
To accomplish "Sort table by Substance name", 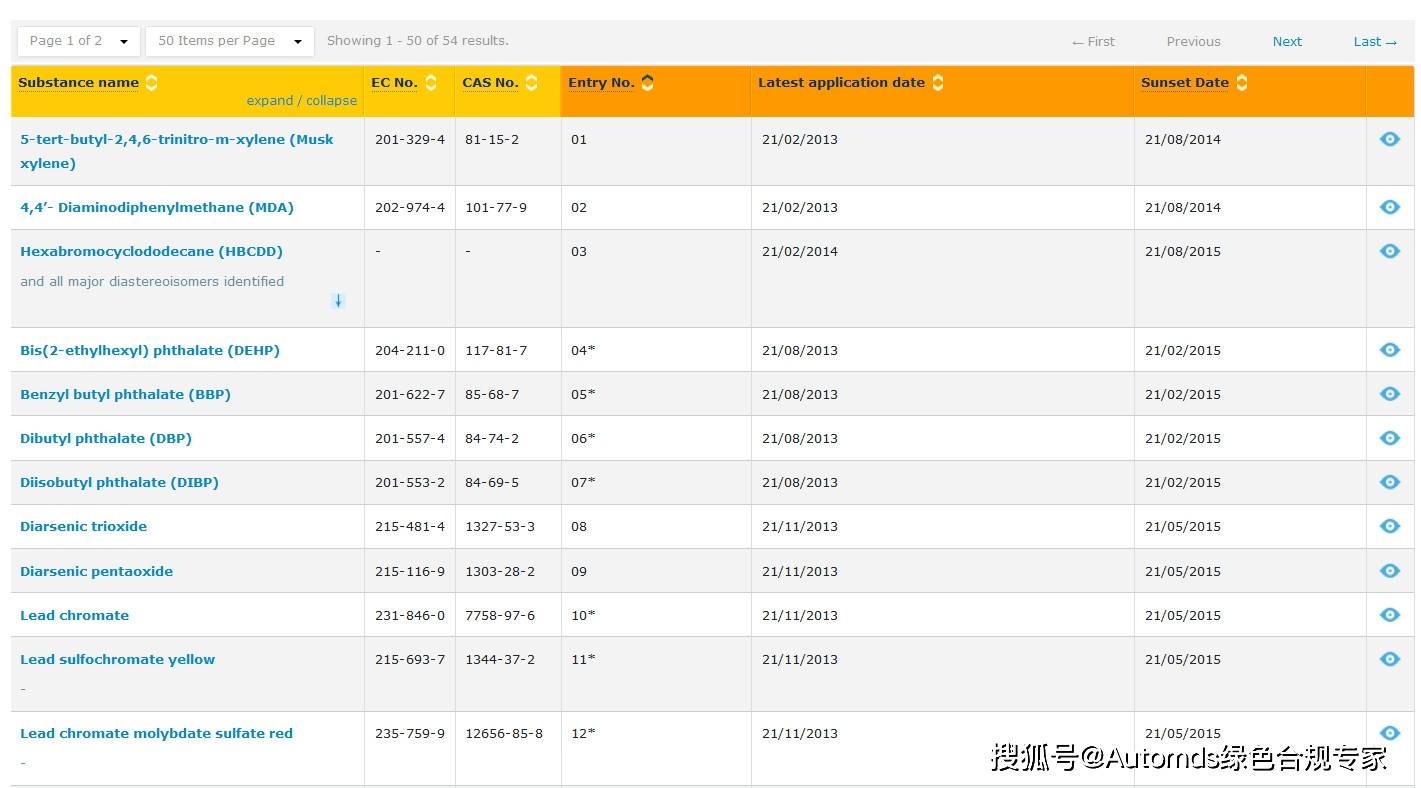I will [151, 82].
